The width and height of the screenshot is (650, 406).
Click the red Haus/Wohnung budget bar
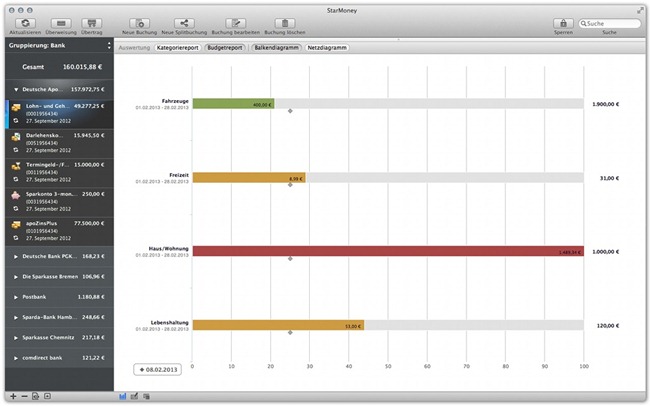388,252
